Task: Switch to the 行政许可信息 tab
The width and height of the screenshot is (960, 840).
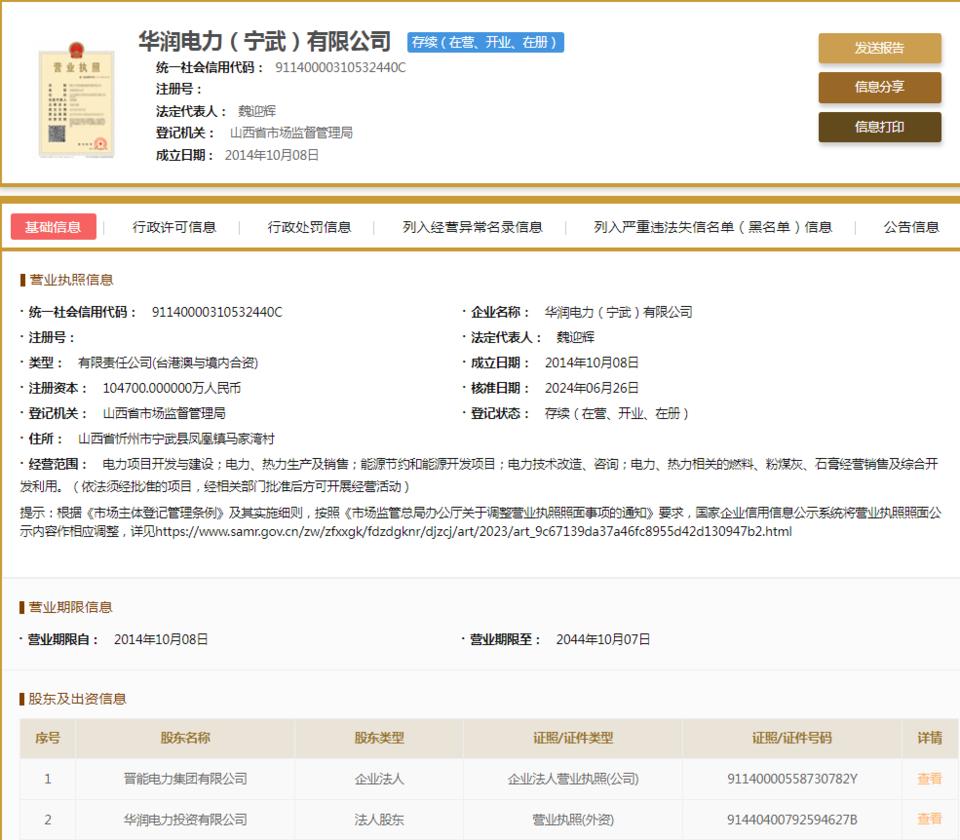Action: pos(176,226)
